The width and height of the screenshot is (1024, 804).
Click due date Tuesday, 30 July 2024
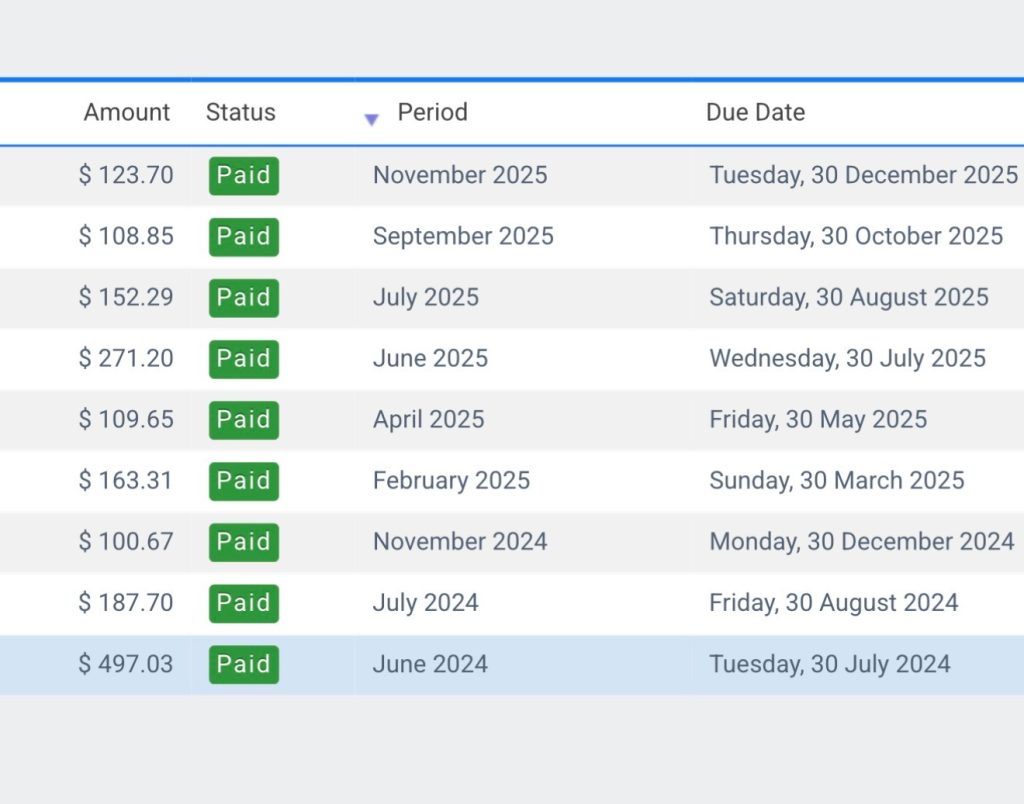click(830, 664)
